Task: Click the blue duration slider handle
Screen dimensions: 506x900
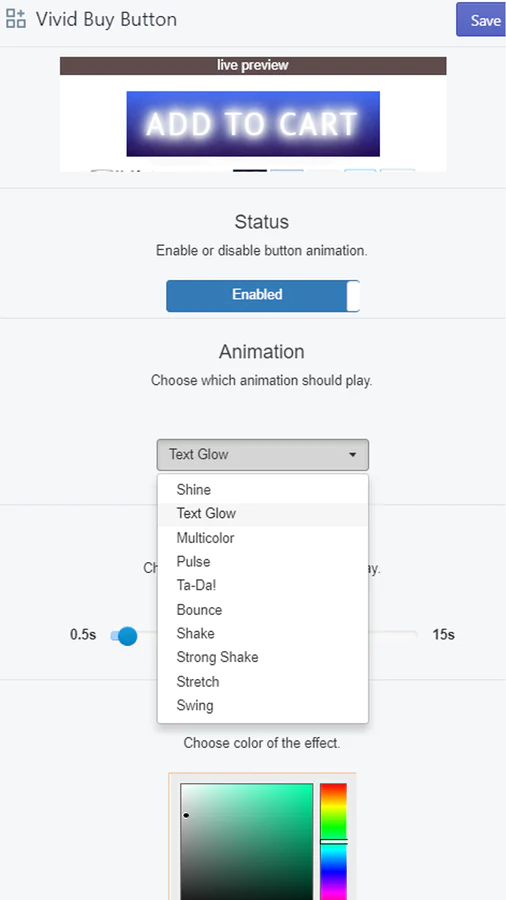Action: 127,635
